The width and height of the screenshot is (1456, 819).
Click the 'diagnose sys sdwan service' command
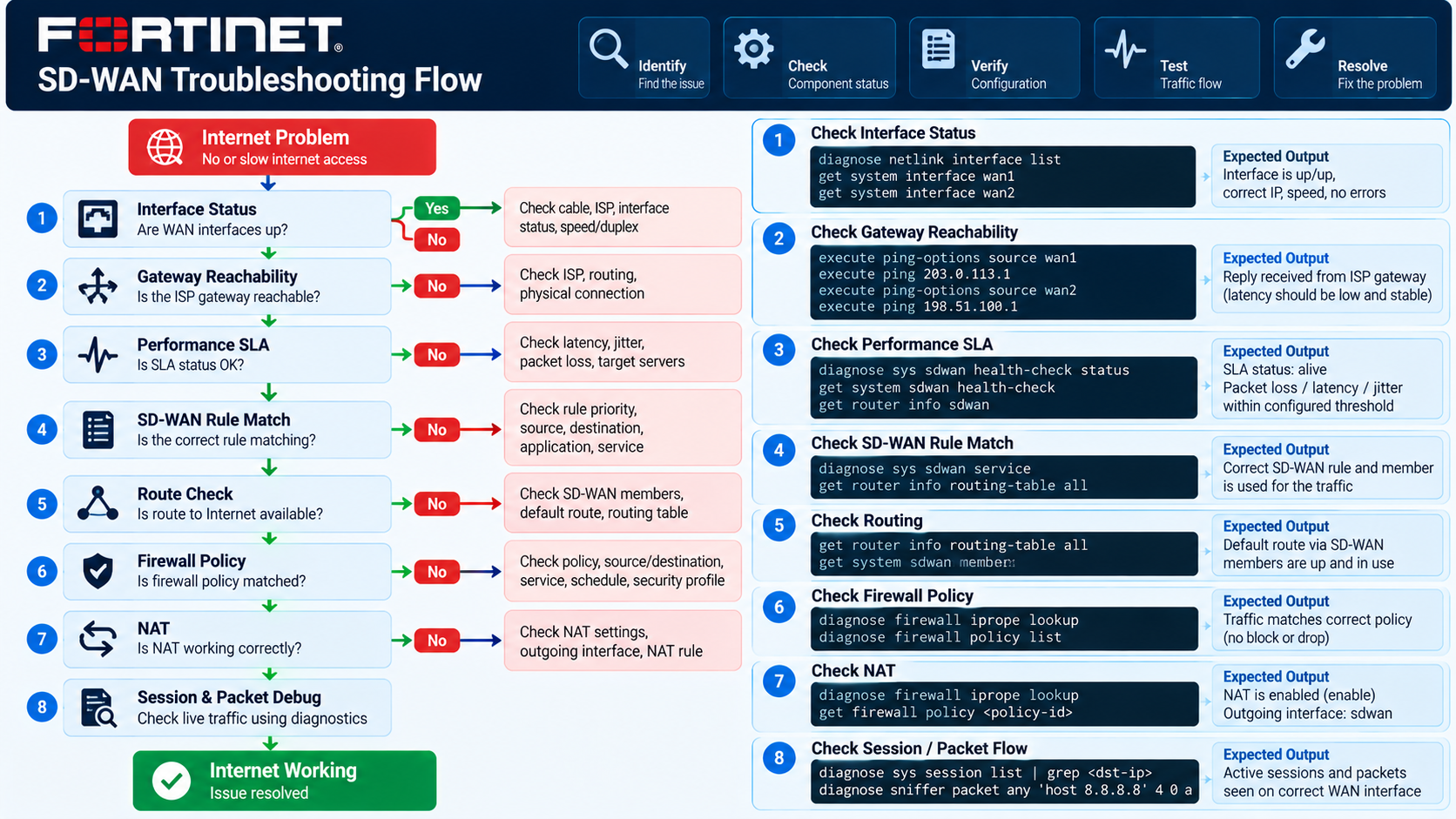pyautogui.click(x=925, y=468)
